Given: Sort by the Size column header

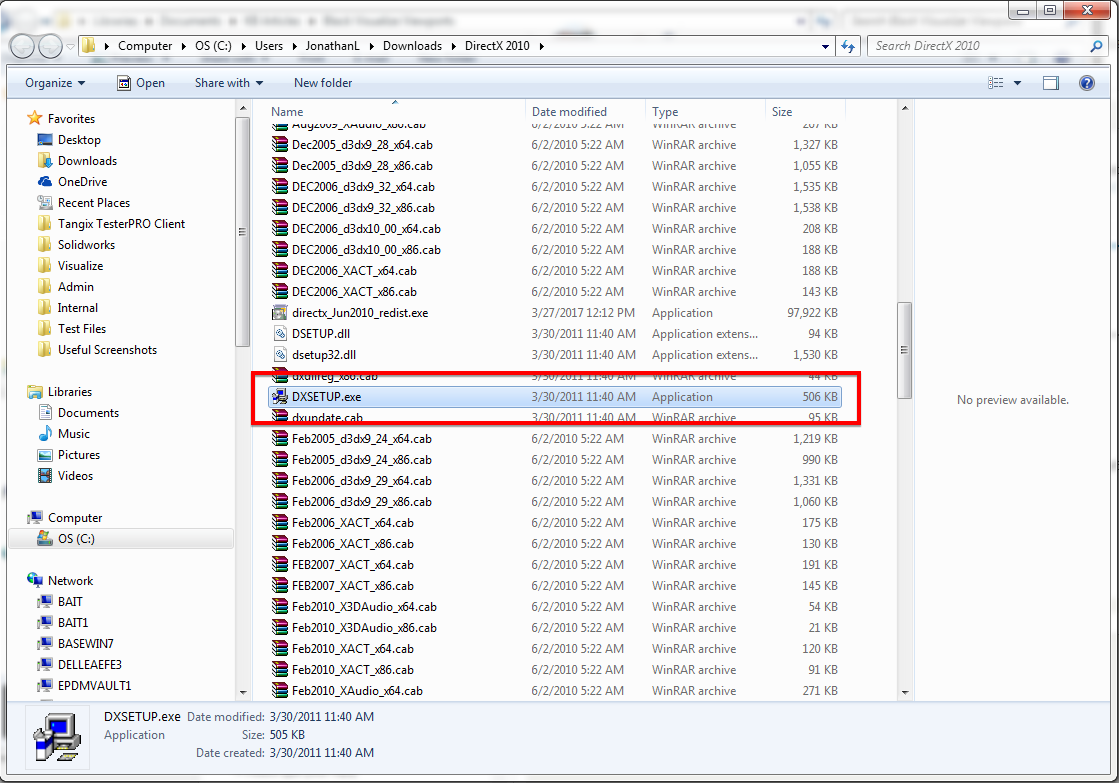Looking at the screenshot, I should 806,111.
